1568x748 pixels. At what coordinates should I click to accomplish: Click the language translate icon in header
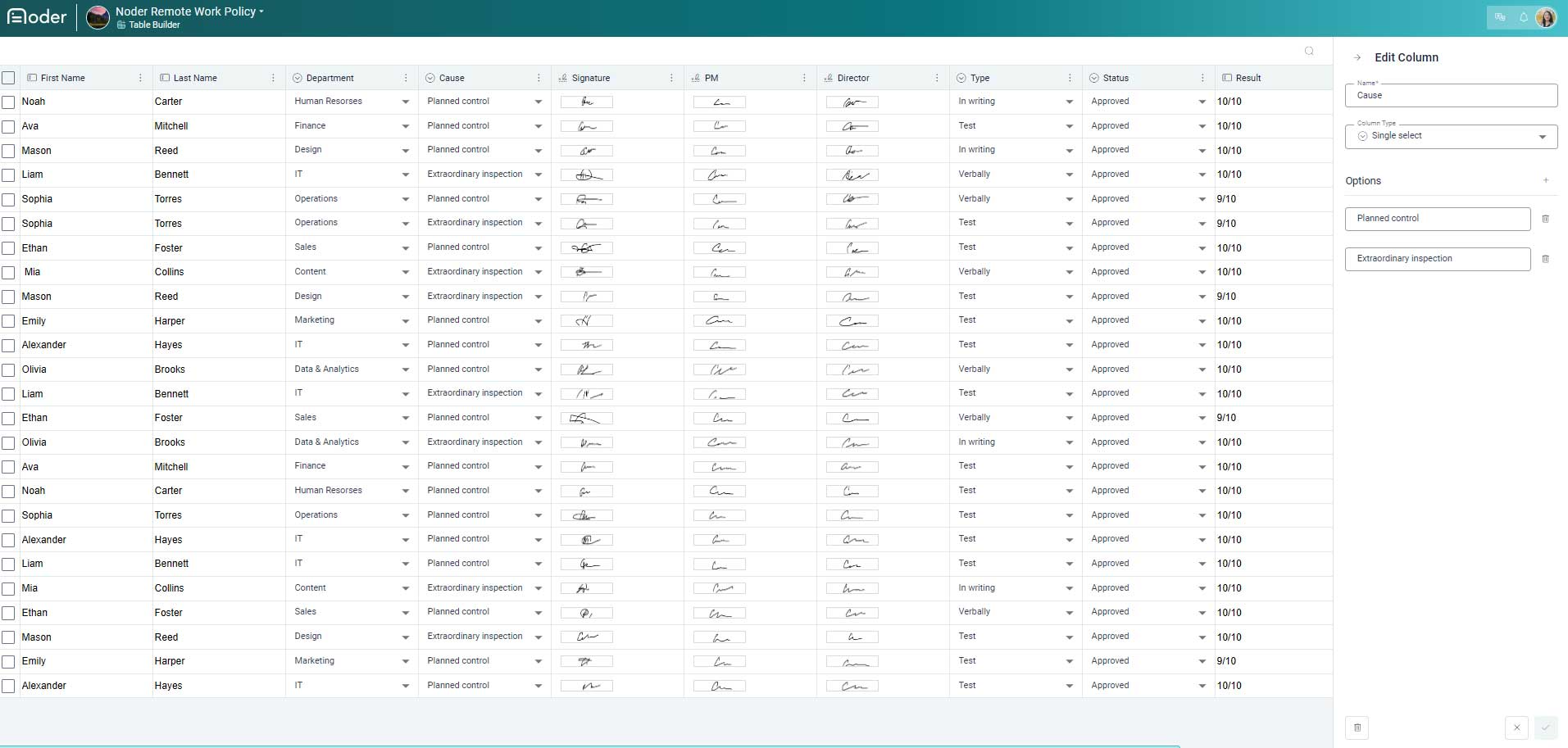pyautogui.click(x=1500, y=17)
